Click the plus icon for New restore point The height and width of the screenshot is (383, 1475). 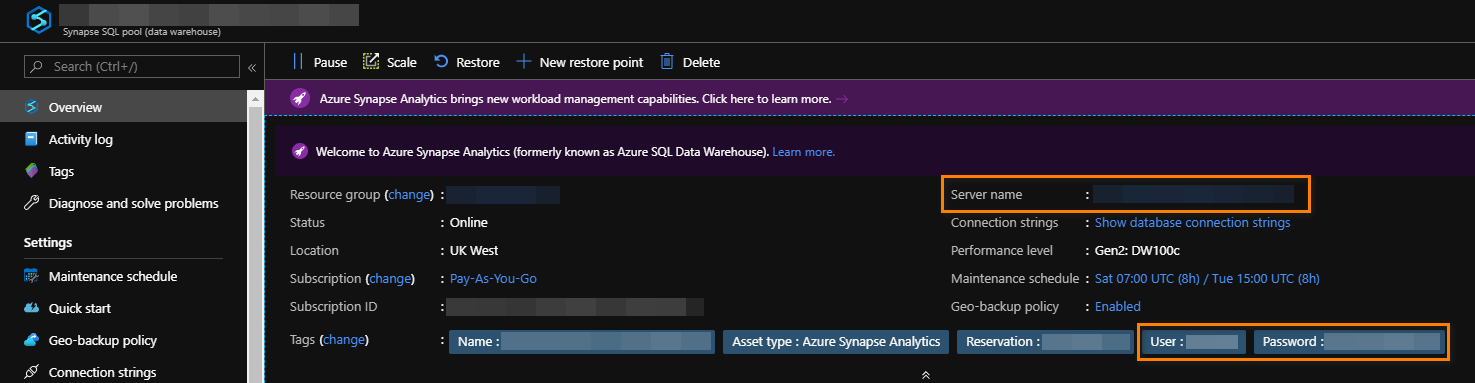click(x=523, y=62)
